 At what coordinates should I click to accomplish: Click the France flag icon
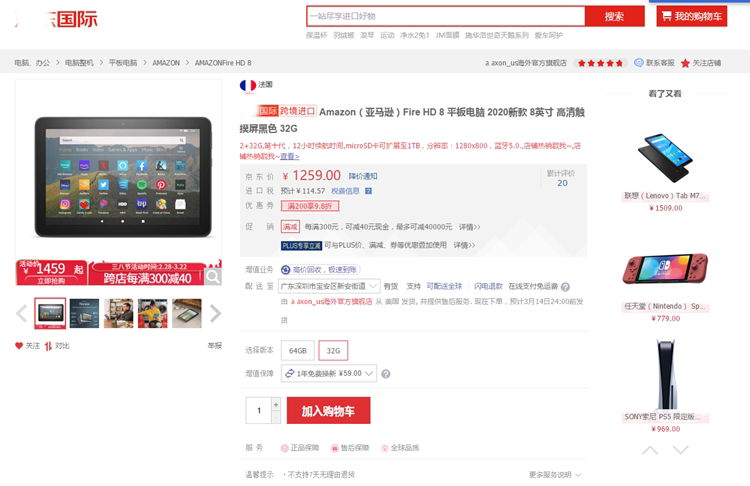248,85
